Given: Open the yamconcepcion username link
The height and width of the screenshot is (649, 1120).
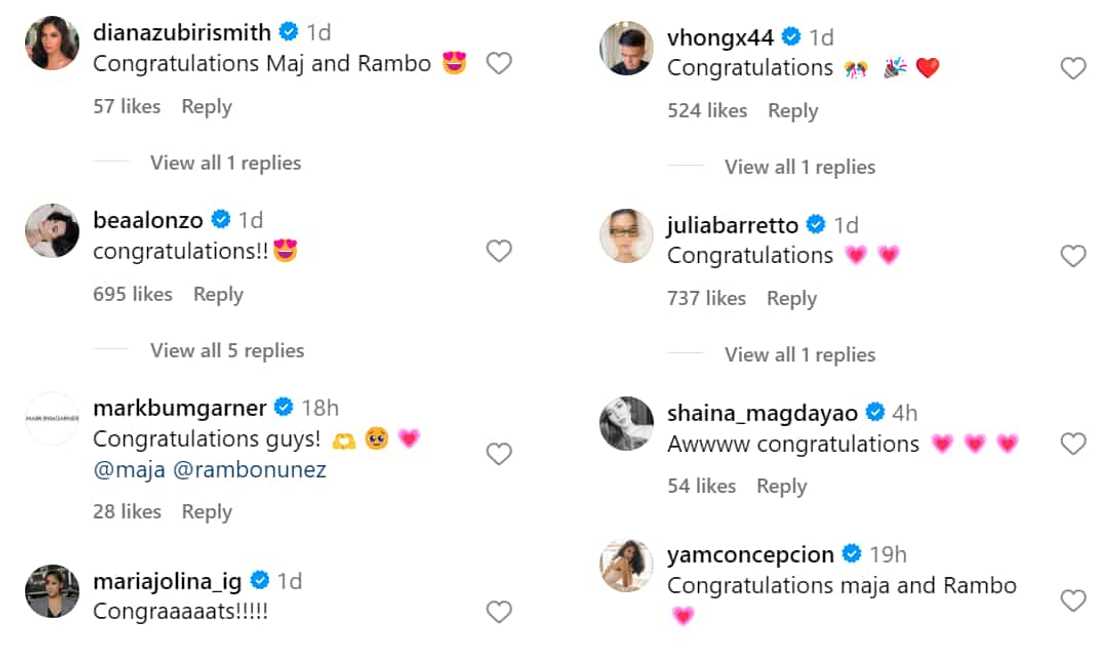Looking at the screenshot, I should [752, 554].
